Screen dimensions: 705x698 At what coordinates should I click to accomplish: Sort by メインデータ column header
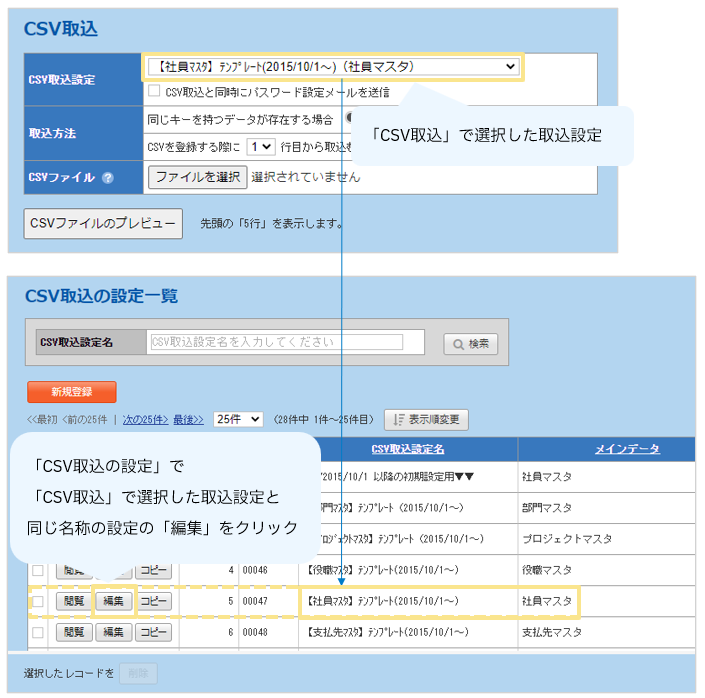point(627,449)
